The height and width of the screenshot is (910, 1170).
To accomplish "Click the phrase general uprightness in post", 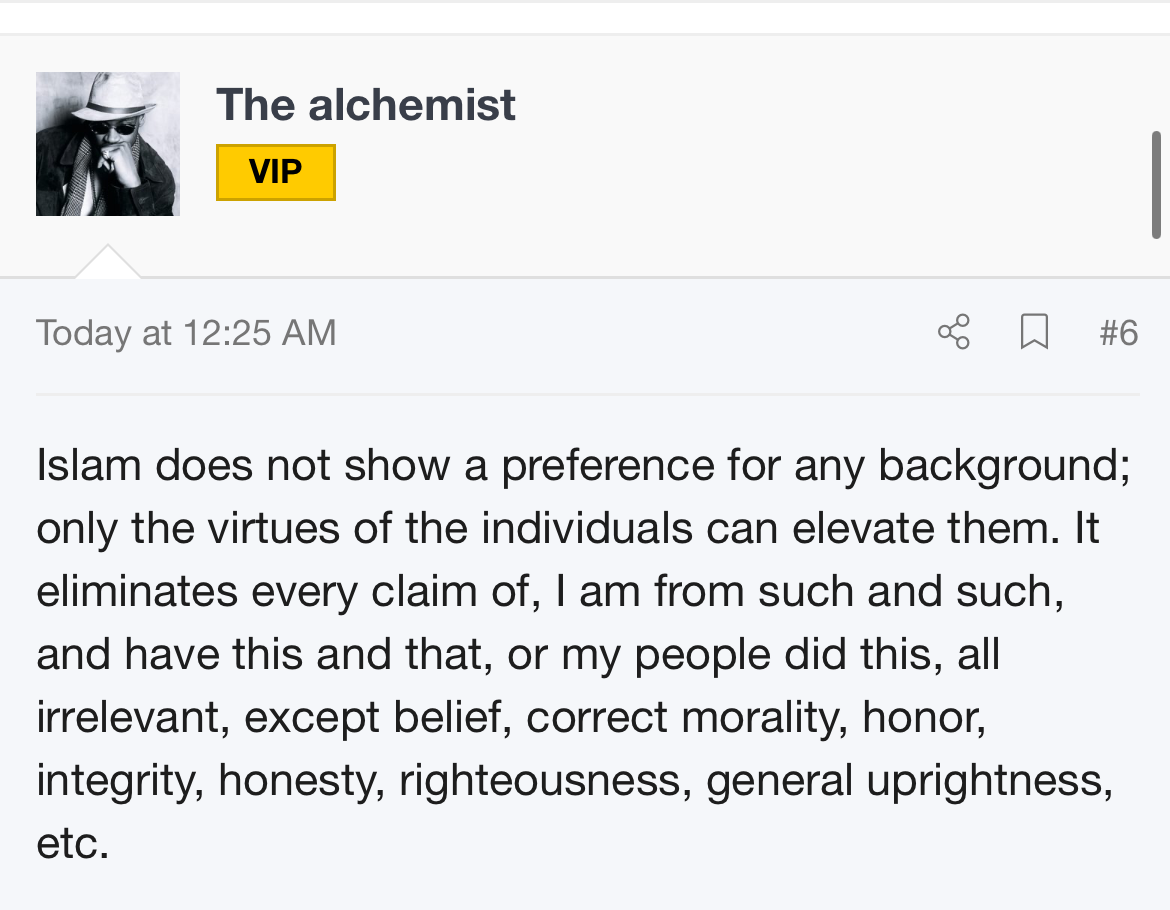I will [x=909, y=782].
